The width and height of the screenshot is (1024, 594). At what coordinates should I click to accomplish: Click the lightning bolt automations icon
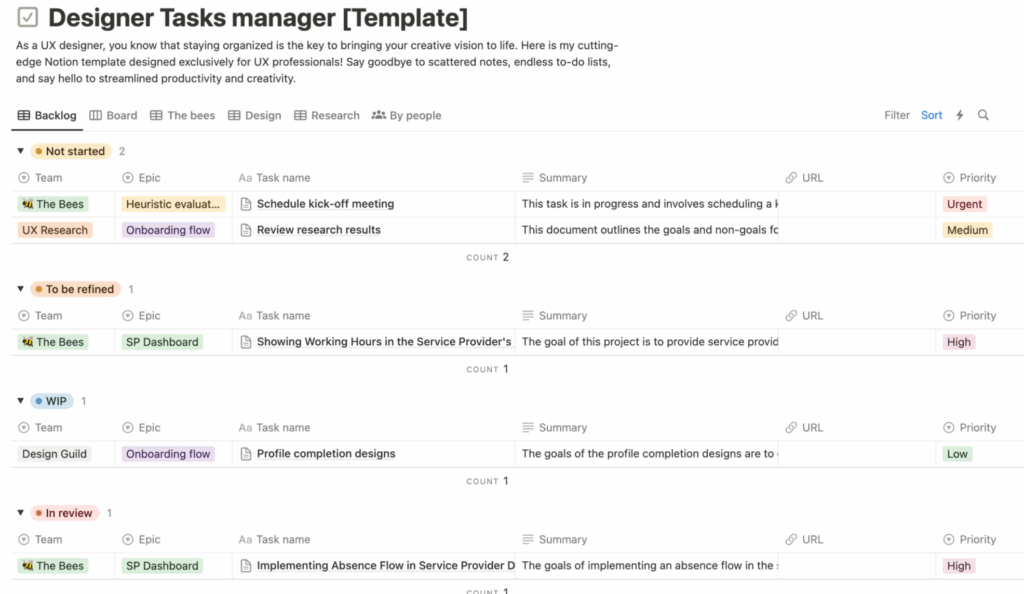pos(960,115)
